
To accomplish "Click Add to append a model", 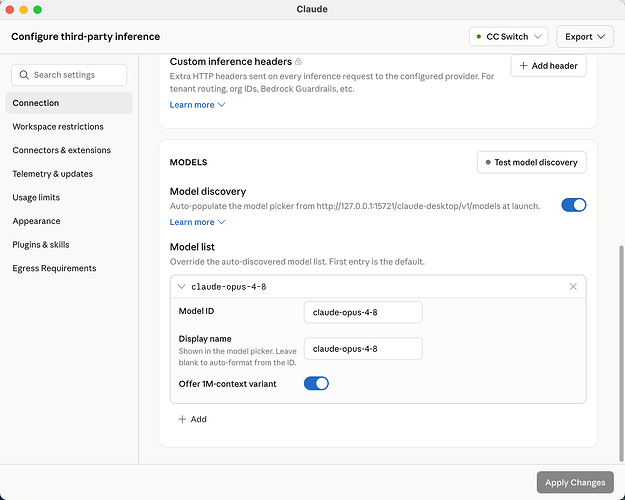I will pos(193,419).
